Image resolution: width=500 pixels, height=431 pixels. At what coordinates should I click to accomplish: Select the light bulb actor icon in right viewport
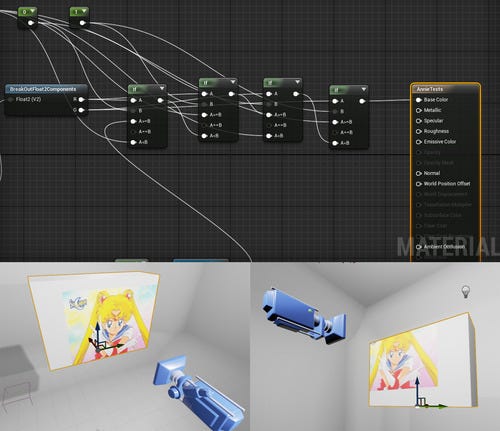465,292
